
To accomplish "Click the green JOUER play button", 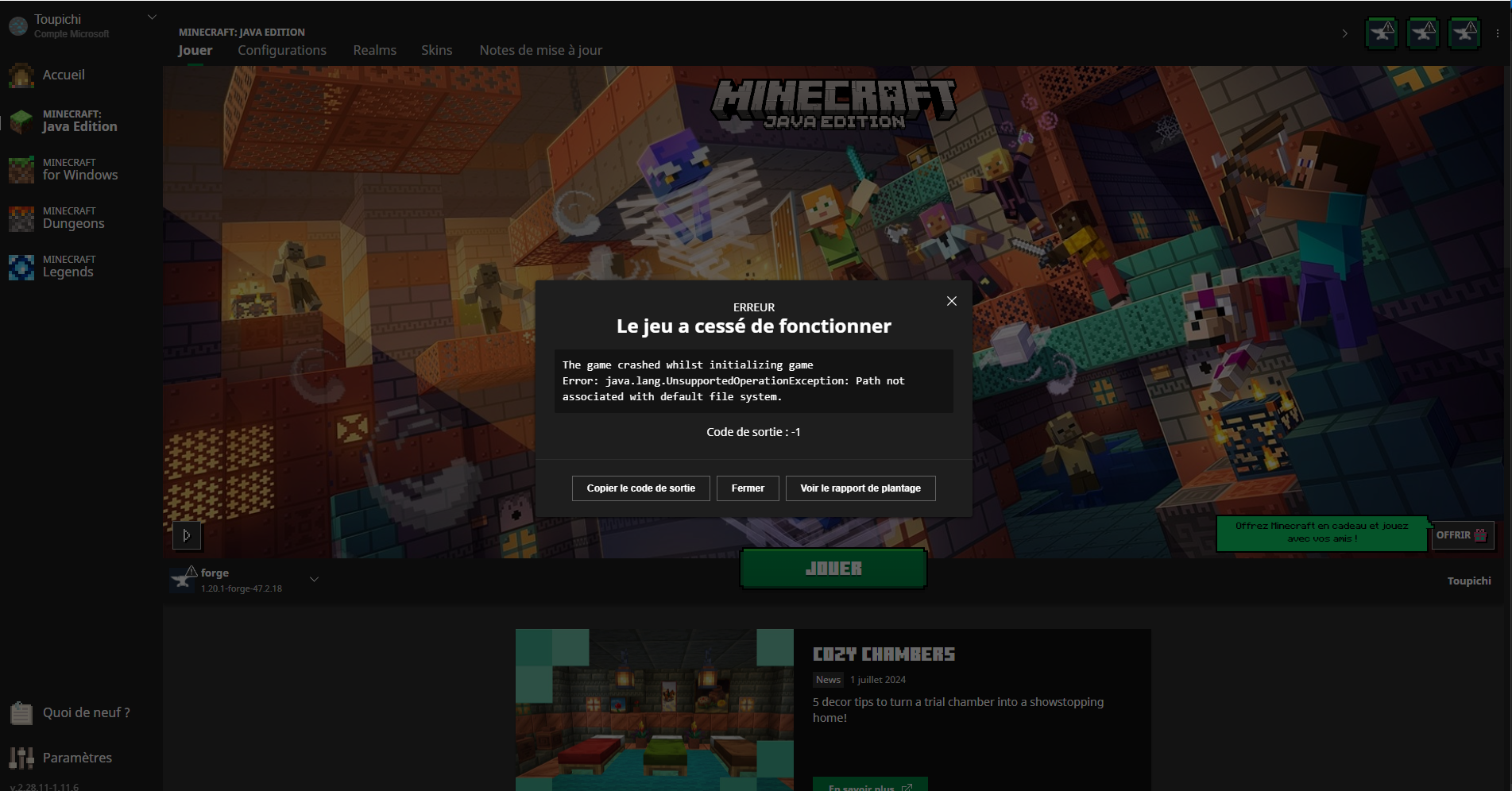I will tap(833, 569).
